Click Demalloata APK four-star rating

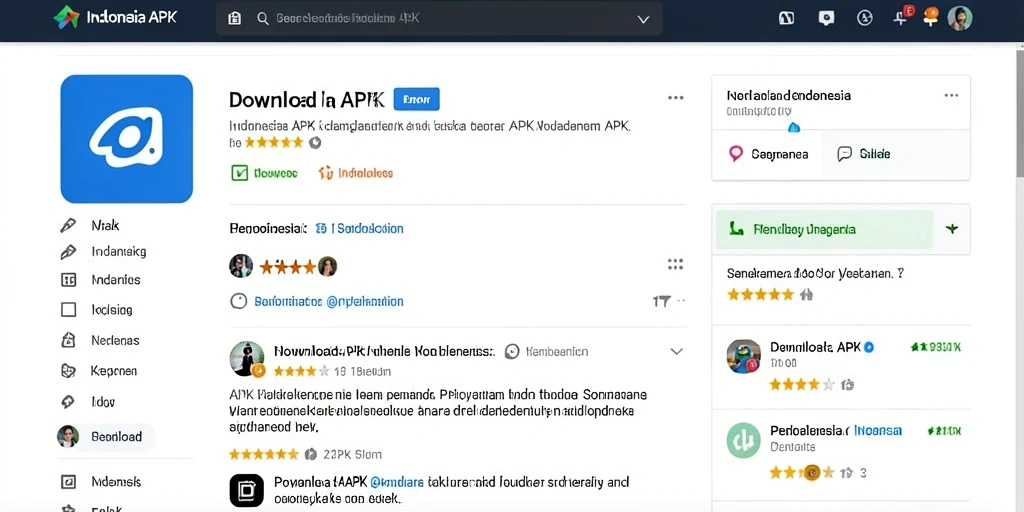pyautogui.click(x=802, y=385)
